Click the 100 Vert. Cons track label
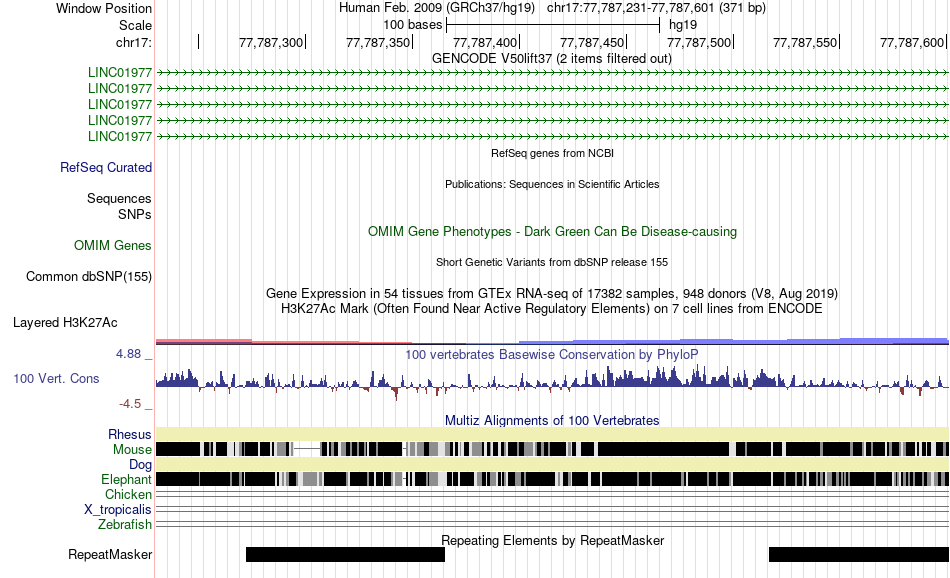Viewport: 950px width, 578px height. pos(56,379)
